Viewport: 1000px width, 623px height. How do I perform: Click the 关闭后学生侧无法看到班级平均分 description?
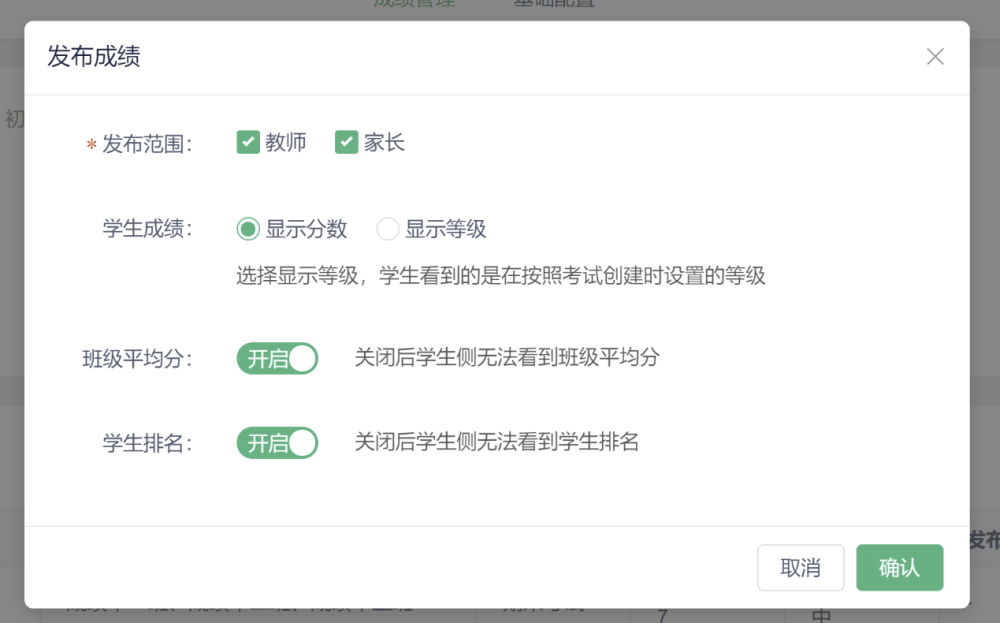point(507,357)
